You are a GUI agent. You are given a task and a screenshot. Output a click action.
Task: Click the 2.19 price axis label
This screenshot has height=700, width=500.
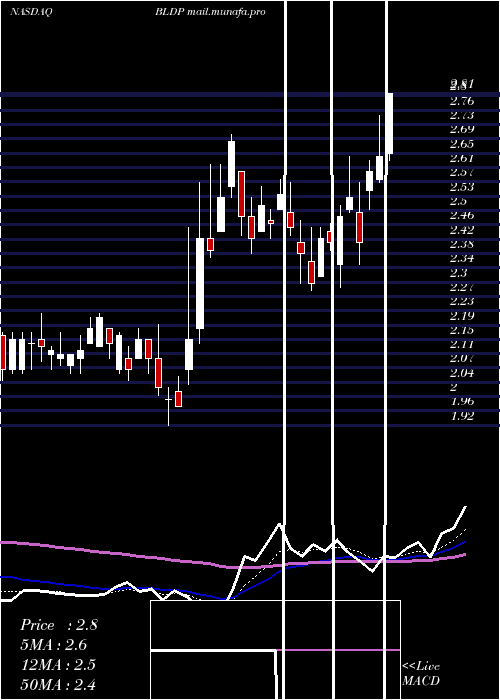tap(462, 316)
